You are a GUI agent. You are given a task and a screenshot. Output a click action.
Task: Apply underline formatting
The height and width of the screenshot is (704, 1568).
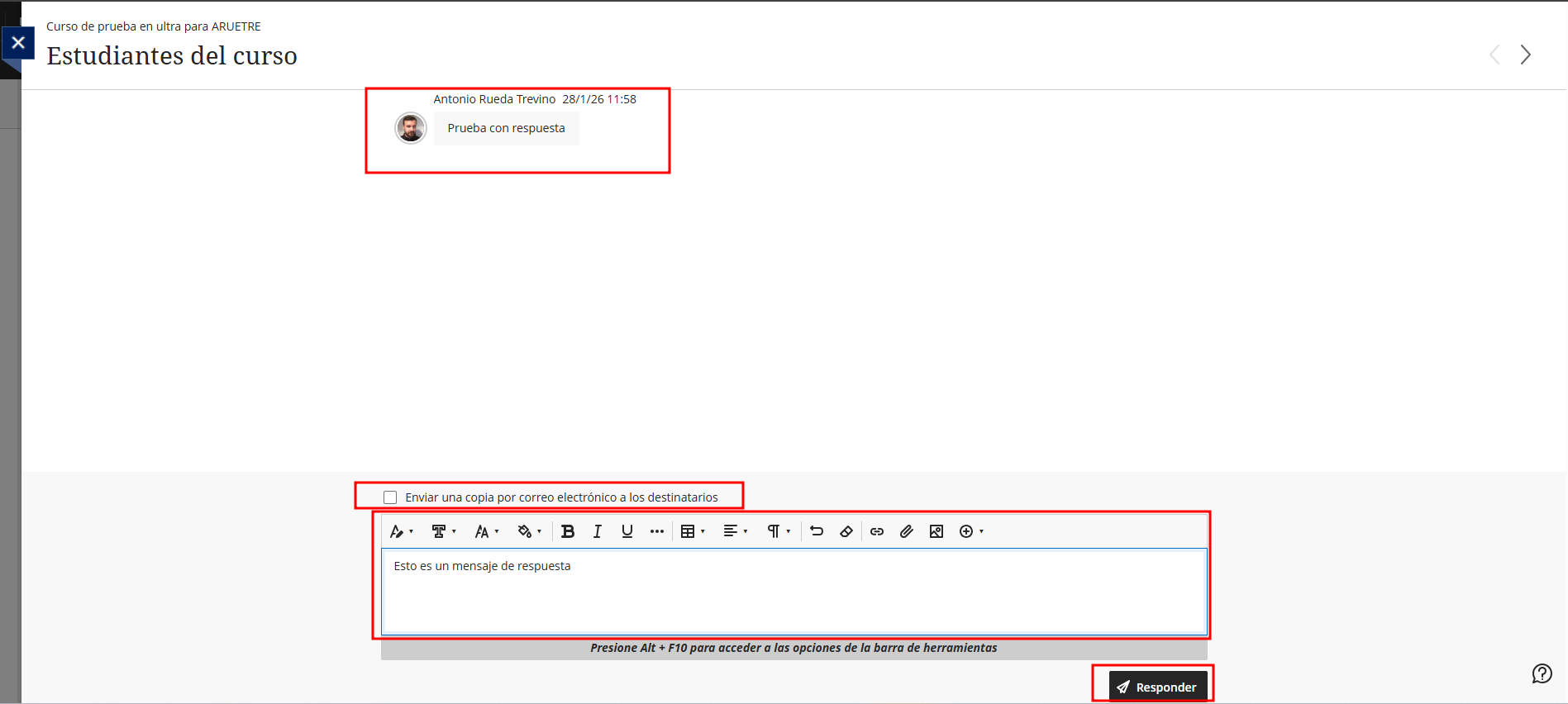[x=627, y=531]
